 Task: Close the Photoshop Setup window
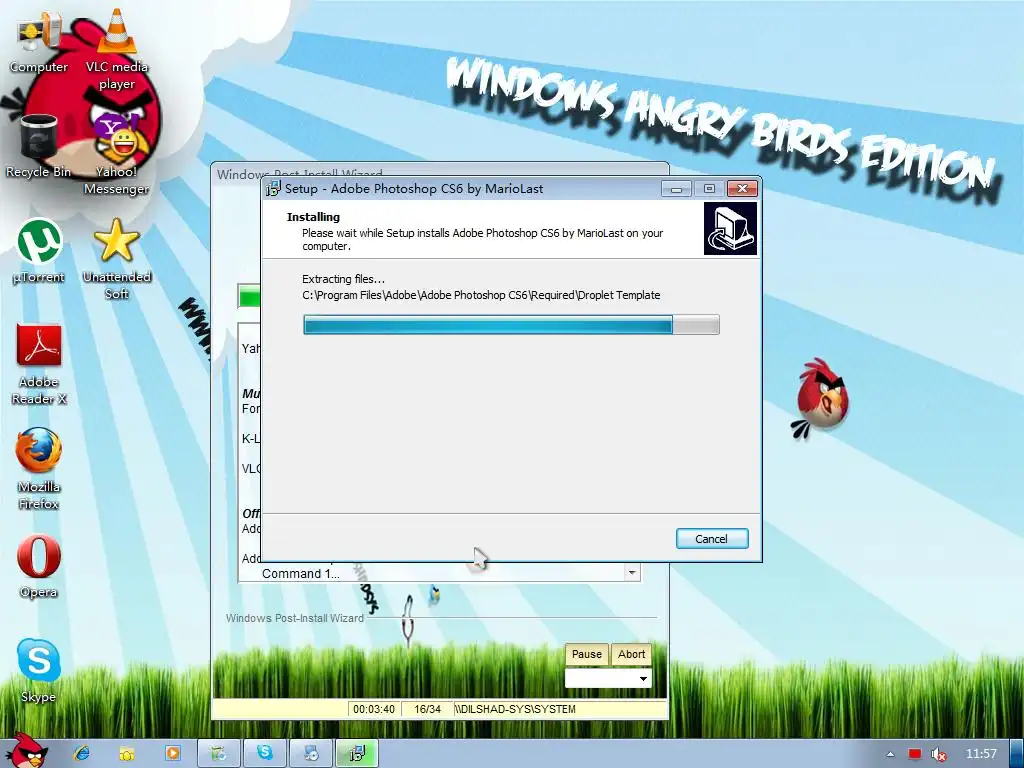pyautogui.click(x=743, y=189)
